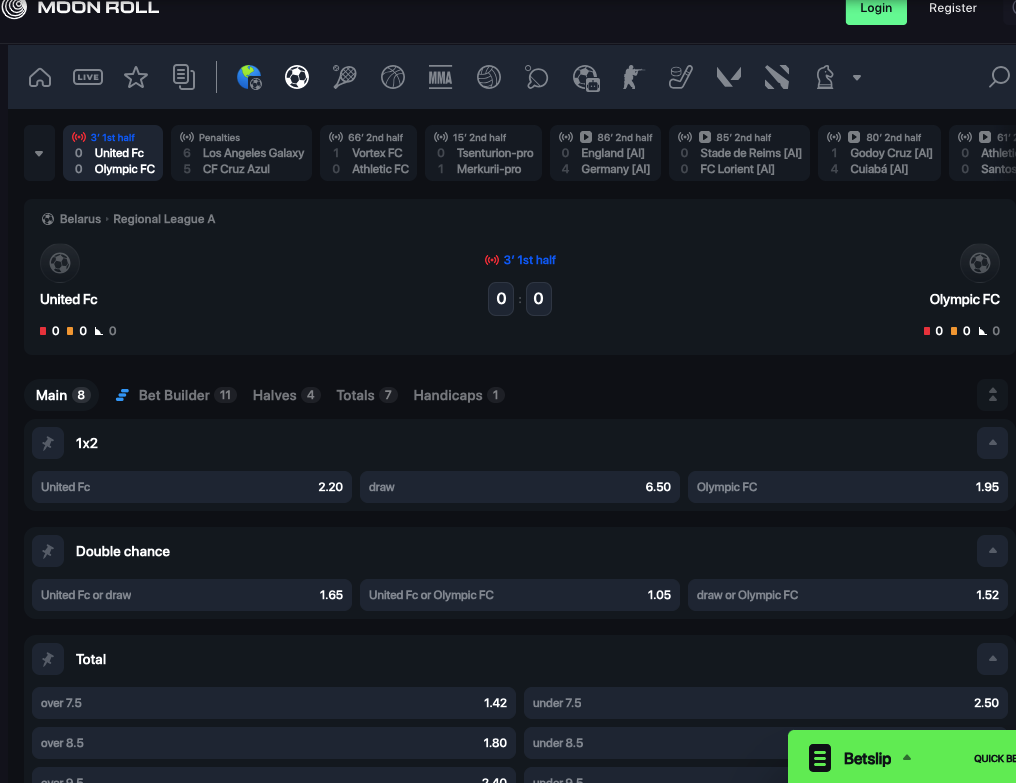Collapse the Total market section
The image size is (1016, 783).
point(993,660)
